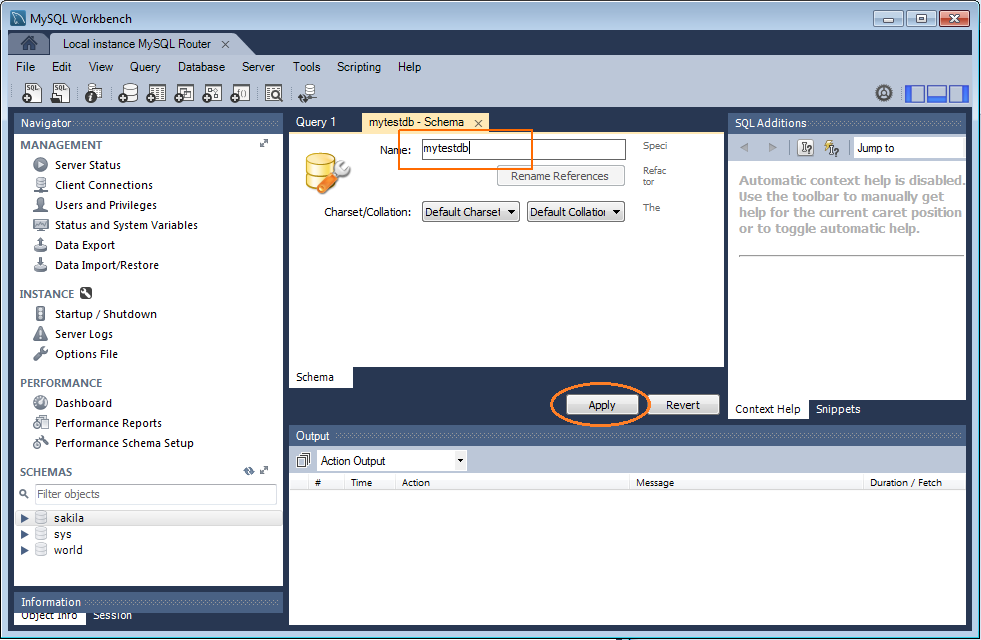Click the Rename References button
The width and height of the screenshot is (981, 640).
point(560,176)
